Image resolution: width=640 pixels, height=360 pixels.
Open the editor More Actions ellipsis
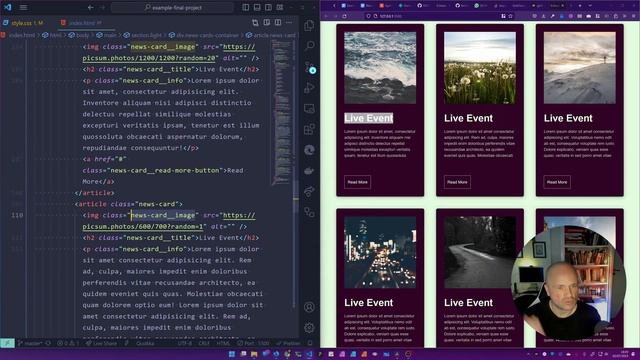coord(289,22)
